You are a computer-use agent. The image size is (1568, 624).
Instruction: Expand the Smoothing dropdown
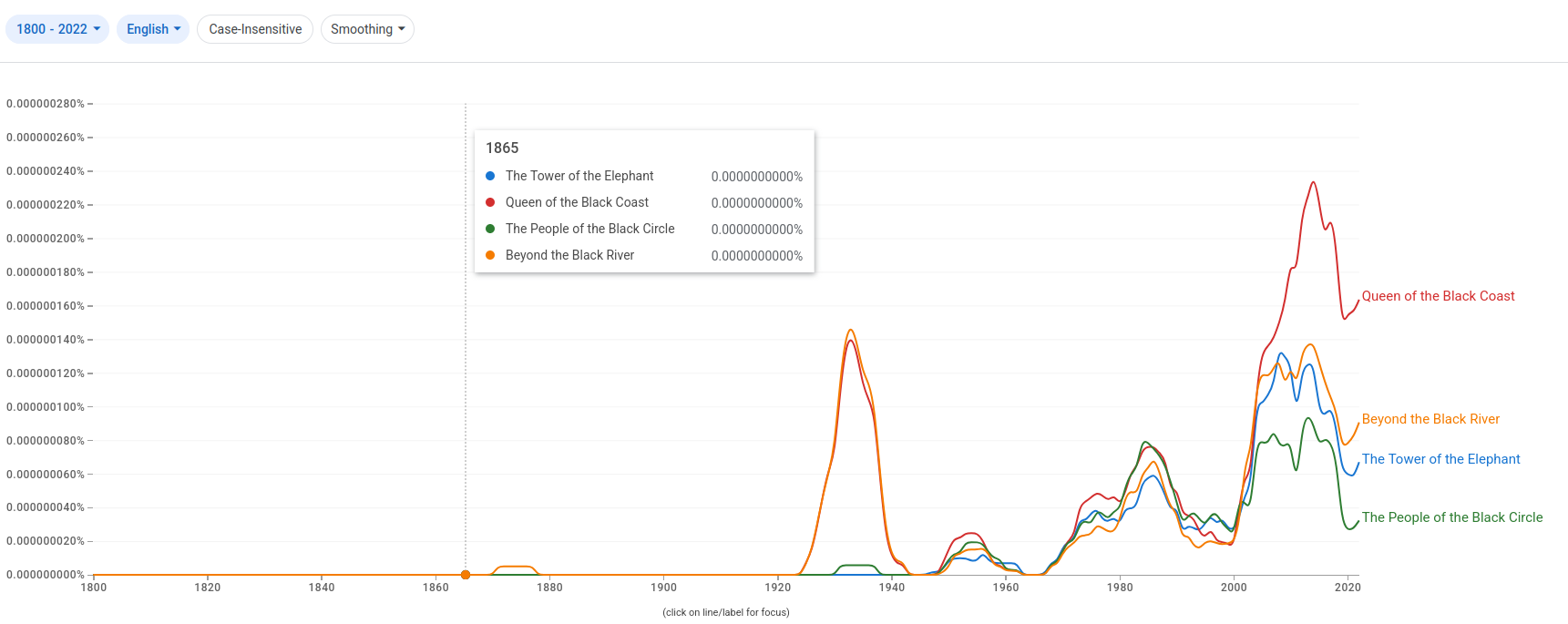click(x=367, y=29)
